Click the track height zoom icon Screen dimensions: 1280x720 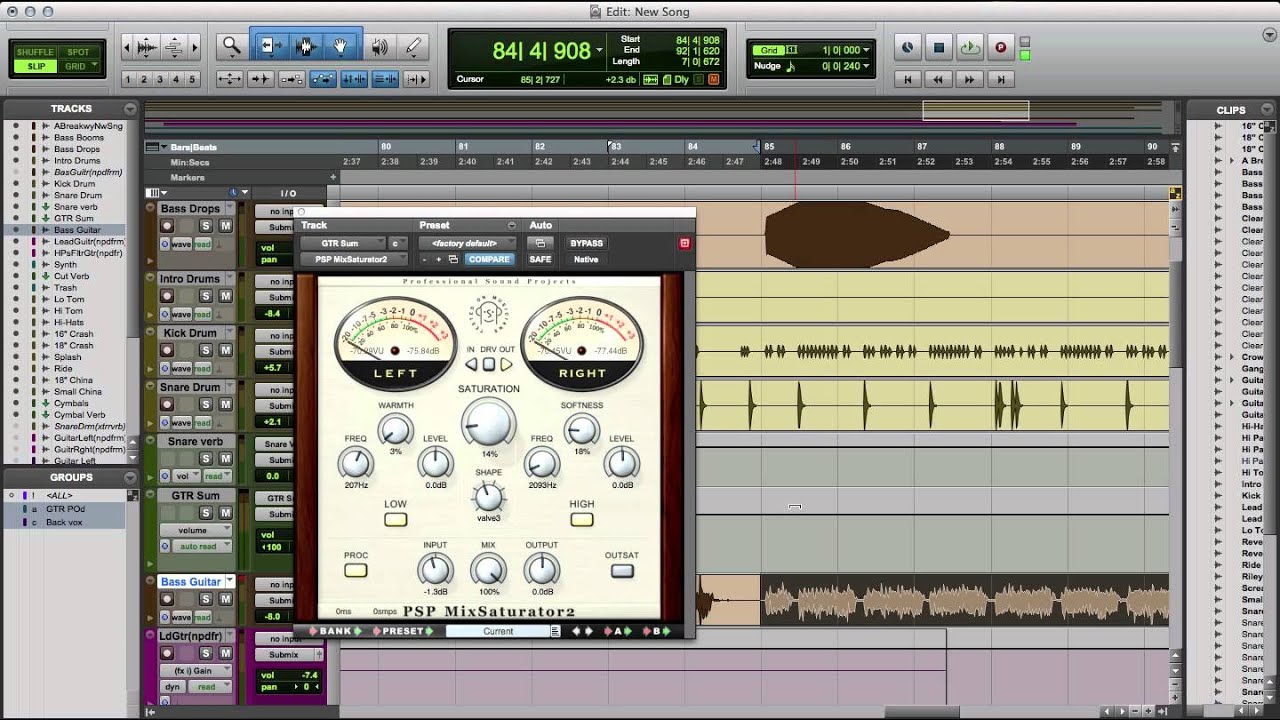pos(173,46)
